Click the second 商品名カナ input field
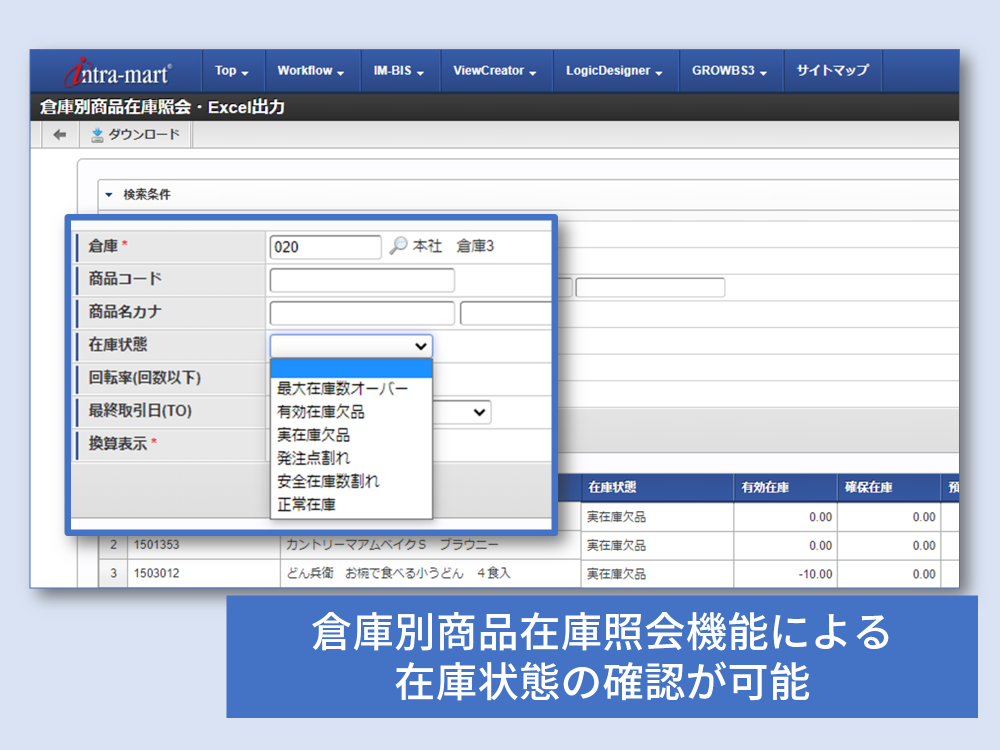1000x750 pixels. tap(506, 313)
